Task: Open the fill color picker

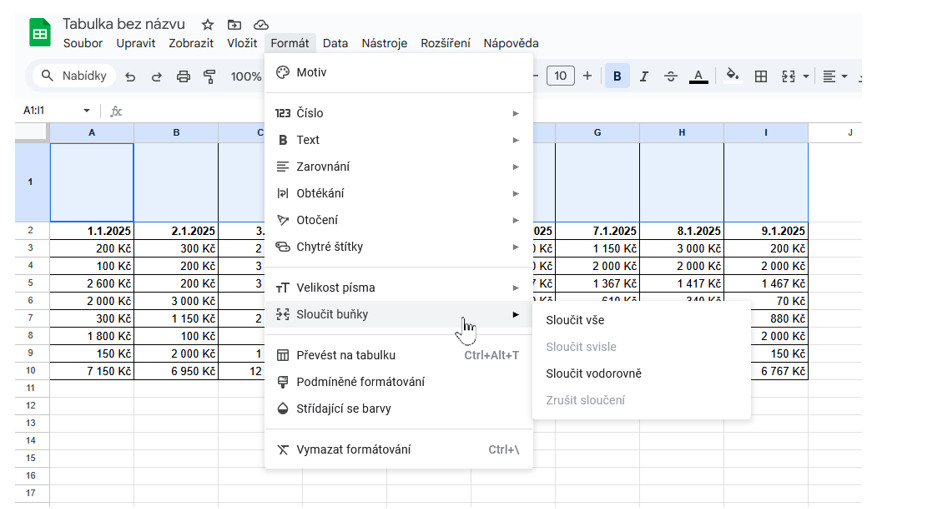Action: point(732,76)
